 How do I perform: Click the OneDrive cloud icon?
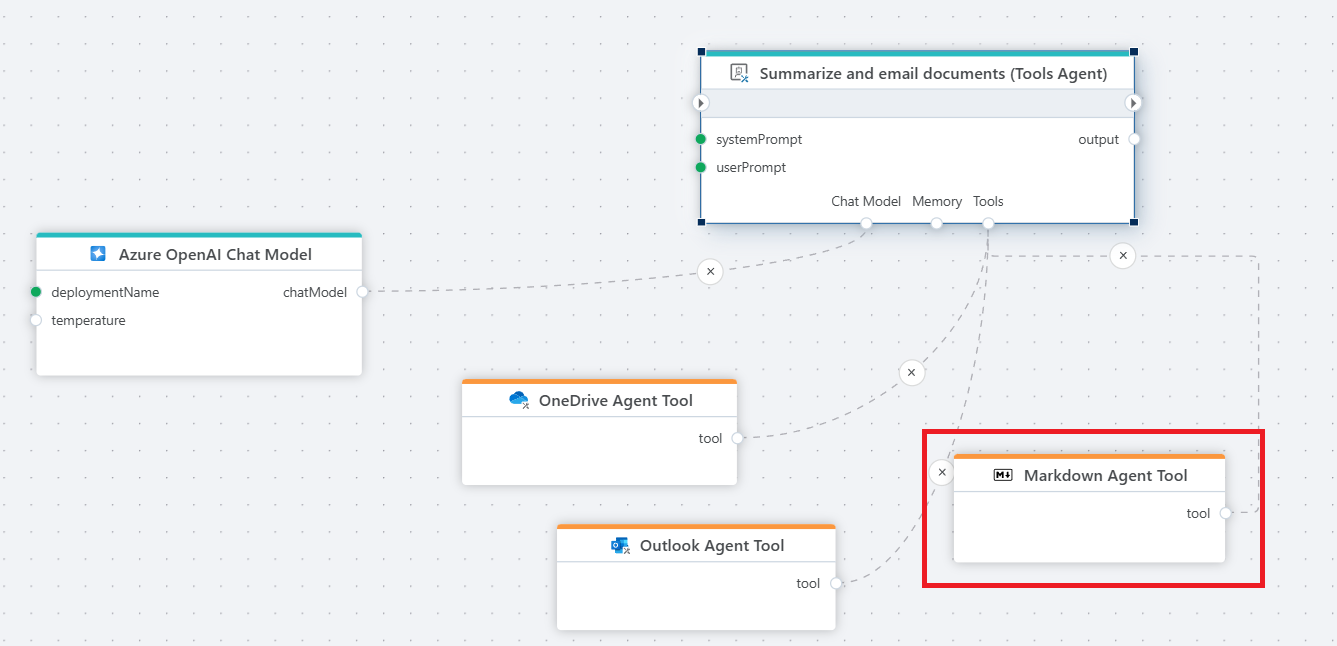[518, 400]
